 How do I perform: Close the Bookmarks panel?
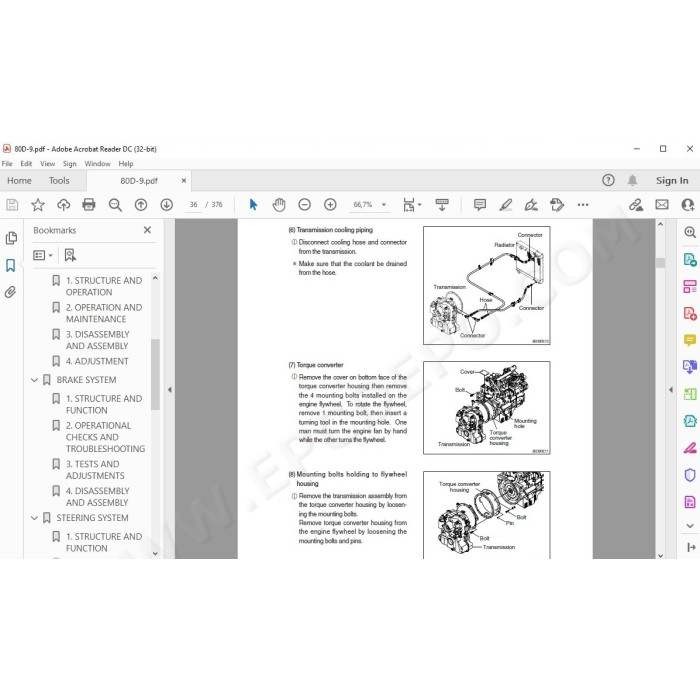click(147, 230)
